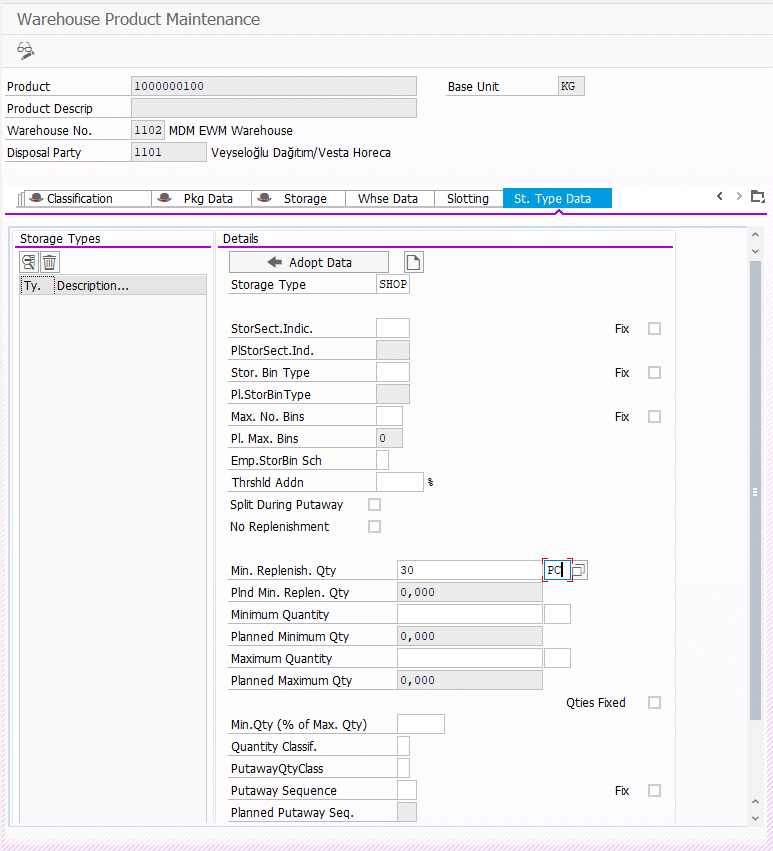Toggle Fix checkbox for StorSect.Indic.
The image size is (773, 851).
(x=655, y=329)
